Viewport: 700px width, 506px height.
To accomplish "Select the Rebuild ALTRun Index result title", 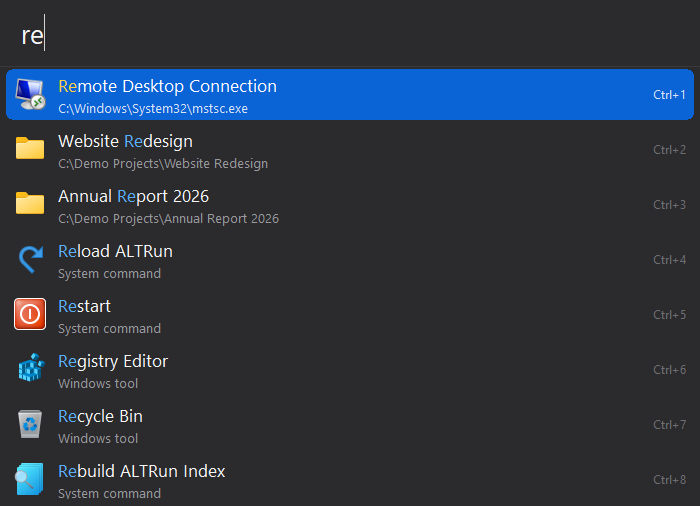I will tap(142, 471).
